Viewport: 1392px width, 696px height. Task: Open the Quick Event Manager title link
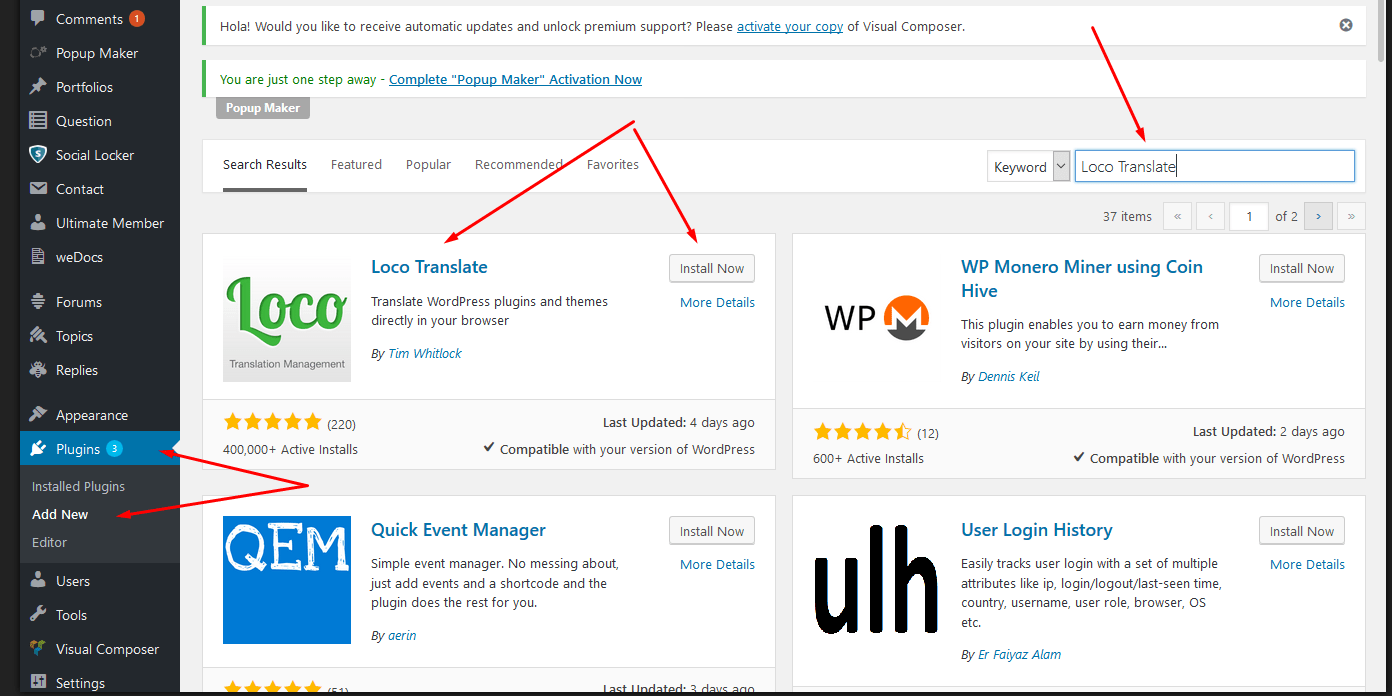[458, 530]
